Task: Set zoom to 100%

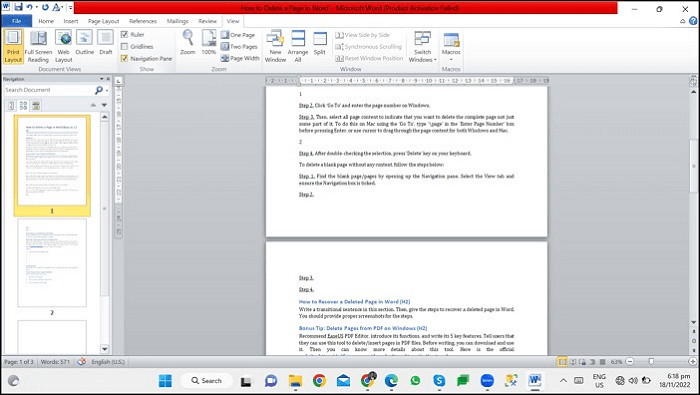Action: coord(208,43)
